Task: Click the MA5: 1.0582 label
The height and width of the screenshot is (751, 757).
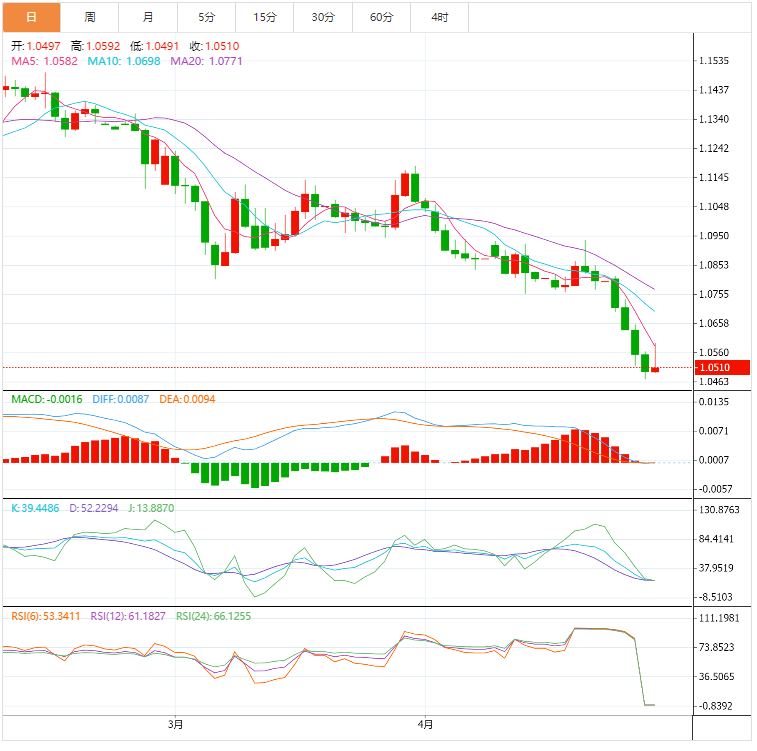Action: (44, 61)
